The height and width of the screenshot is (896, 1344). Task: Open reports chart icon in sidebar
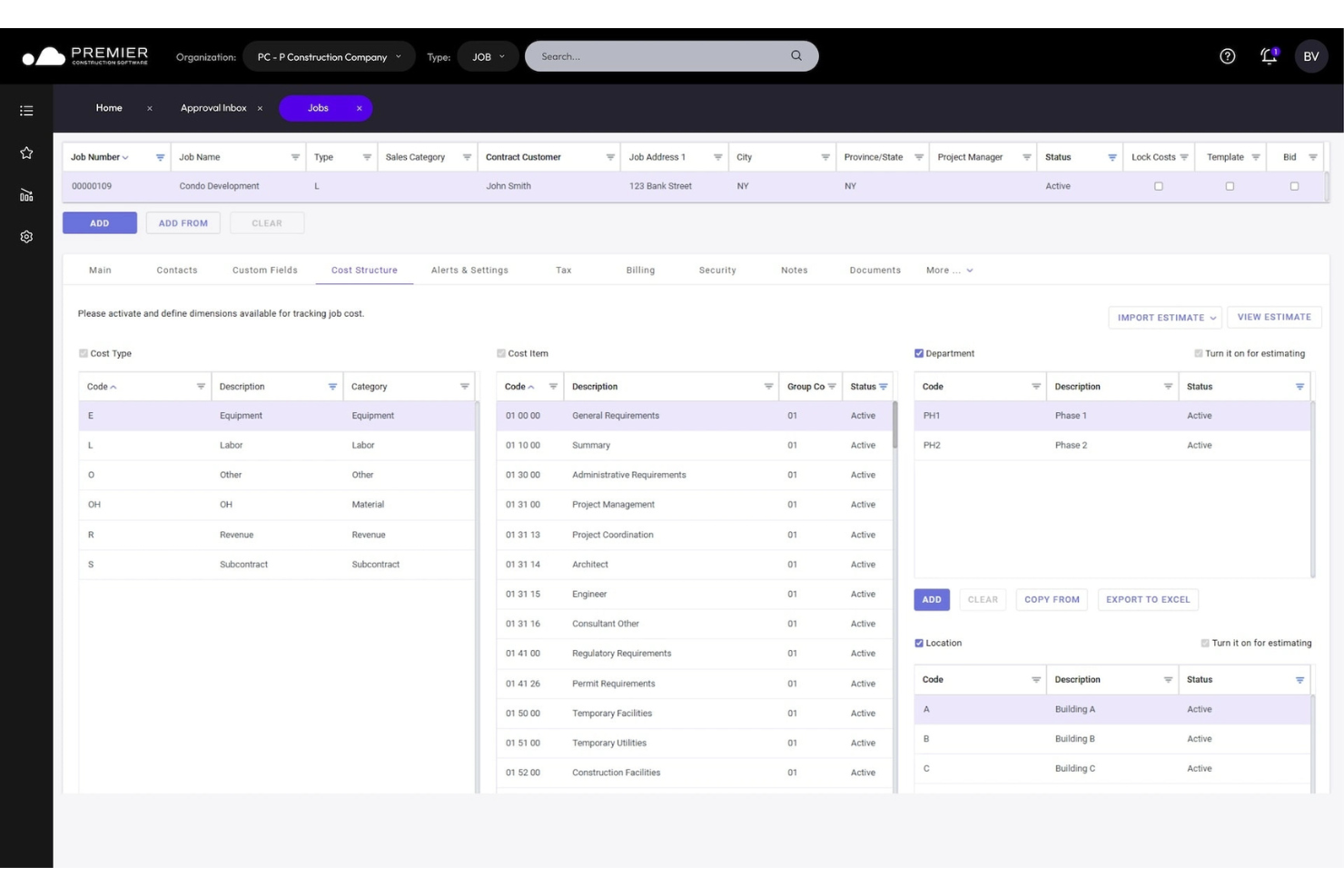(26, 195)
